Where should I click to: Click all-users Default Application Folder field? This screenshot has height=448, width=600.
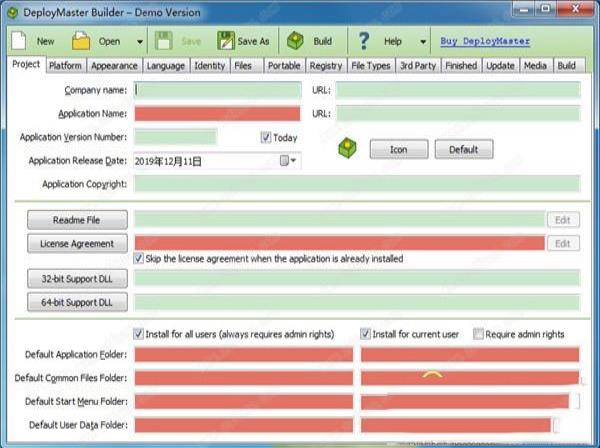point(244,354)
